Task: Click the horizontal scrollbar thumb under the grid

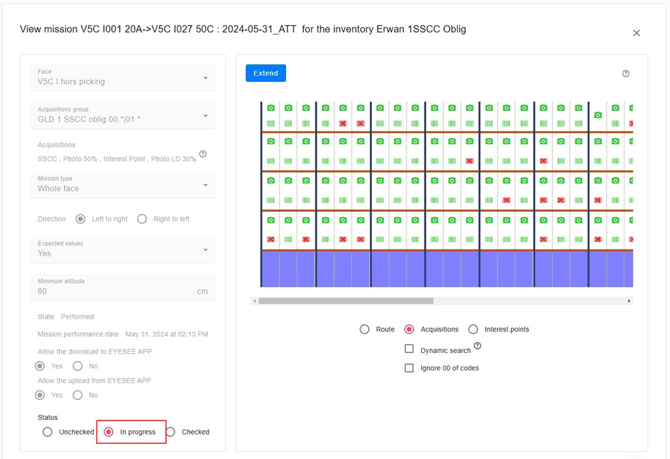Action: 345,301
